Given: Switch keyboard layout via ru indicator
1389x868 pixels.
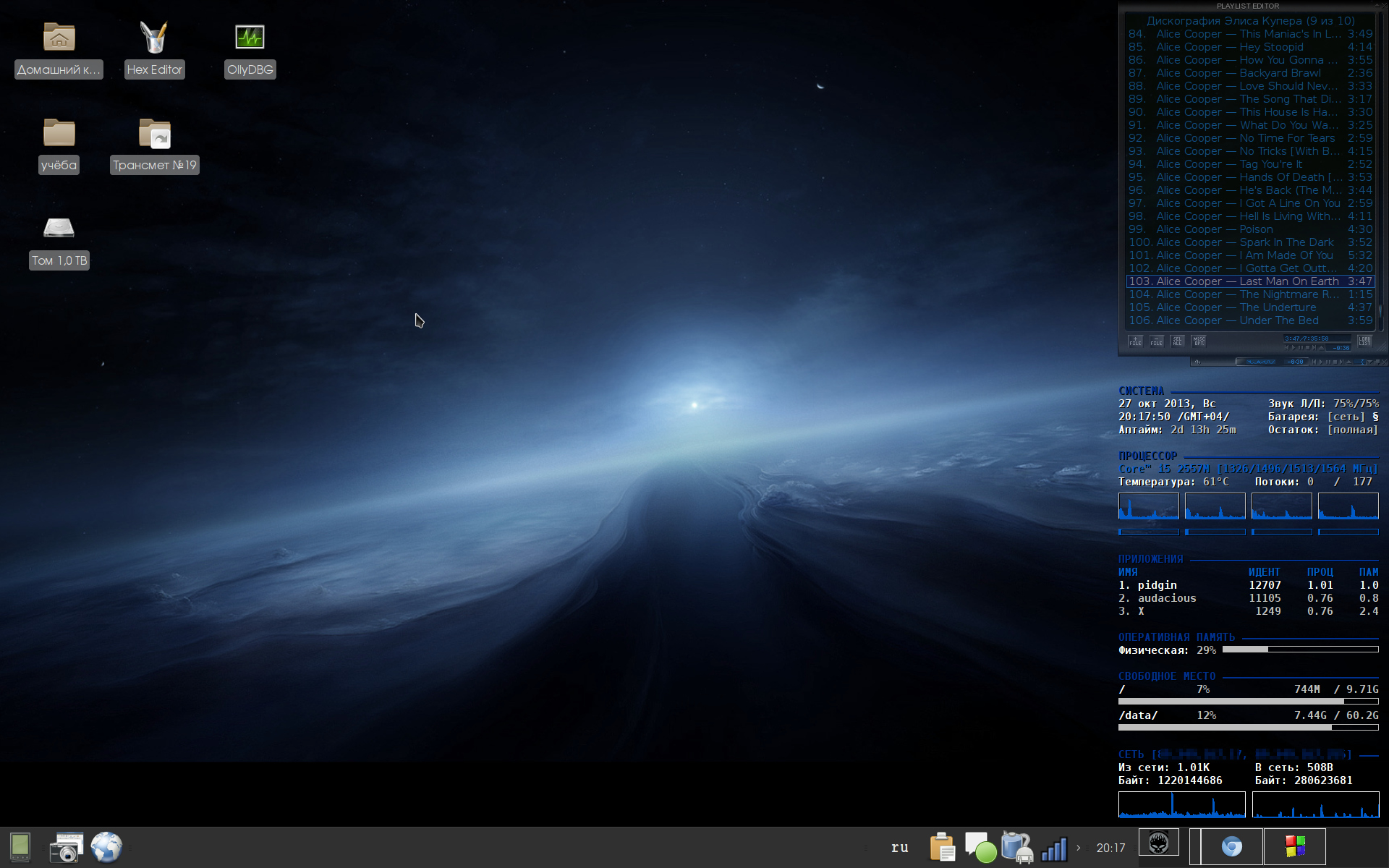Looking at the screenshot, I should pos(899,847).
